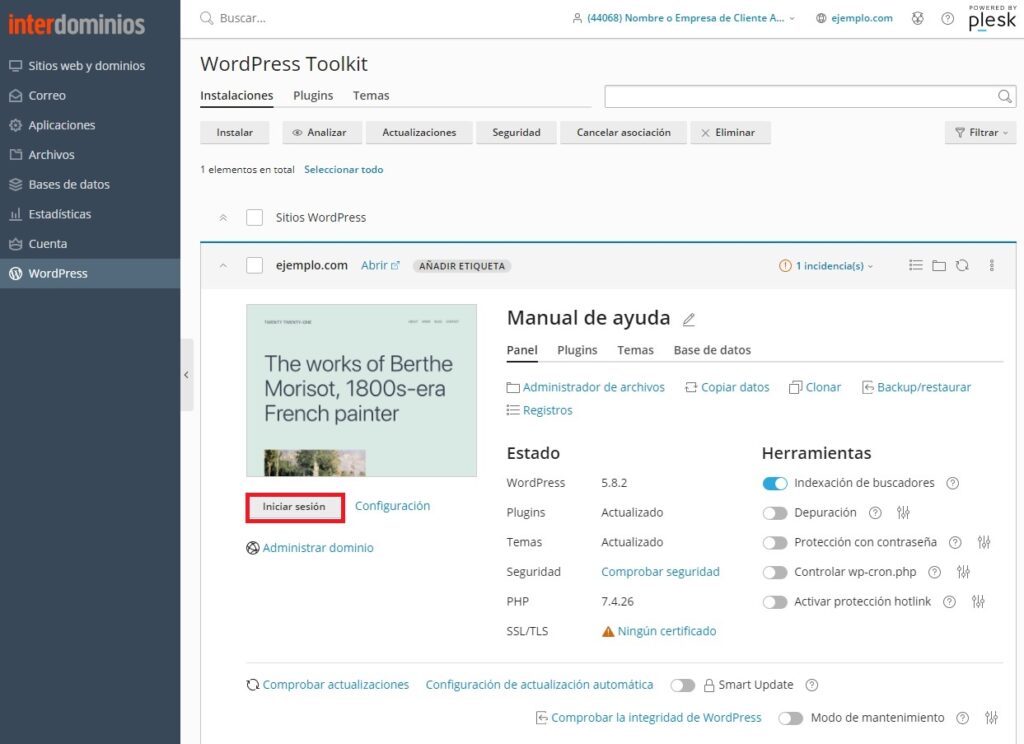Image resolution: width=1024 pixels, height=744 pixels.
Task: Switch to the Temas top tab
Action: click(x=371, y=95)
